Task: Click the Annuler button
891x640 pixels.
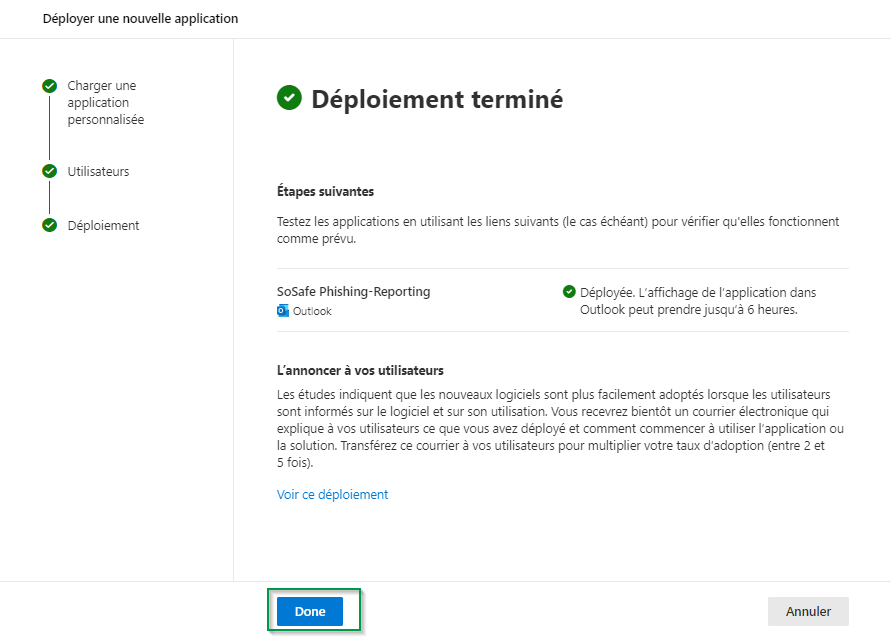Action: click(808, 611)
